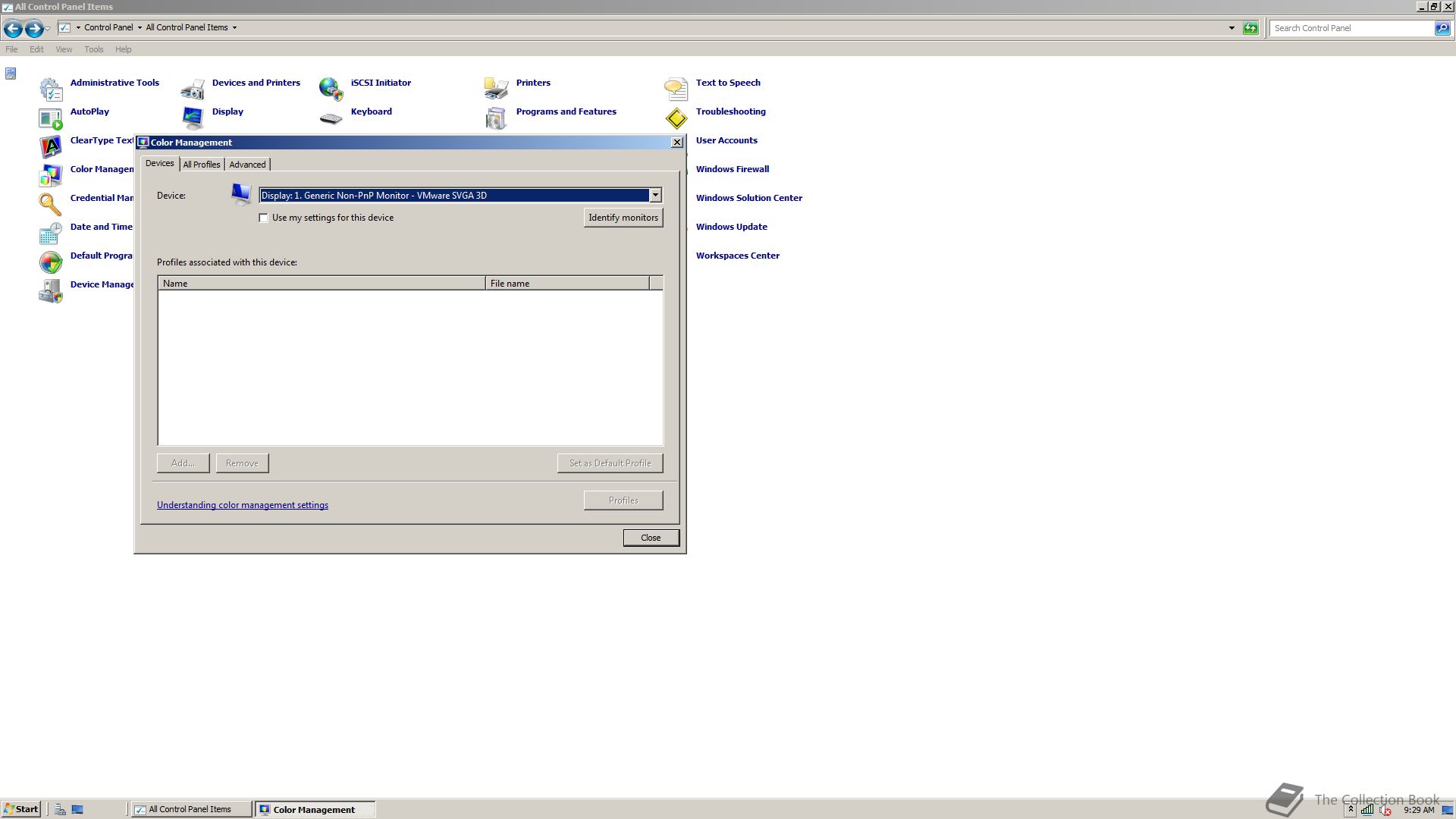The width and height of the screenshot is (1456, 819).
Task: Open the Display monitor icon
Action: pos(193,118)
